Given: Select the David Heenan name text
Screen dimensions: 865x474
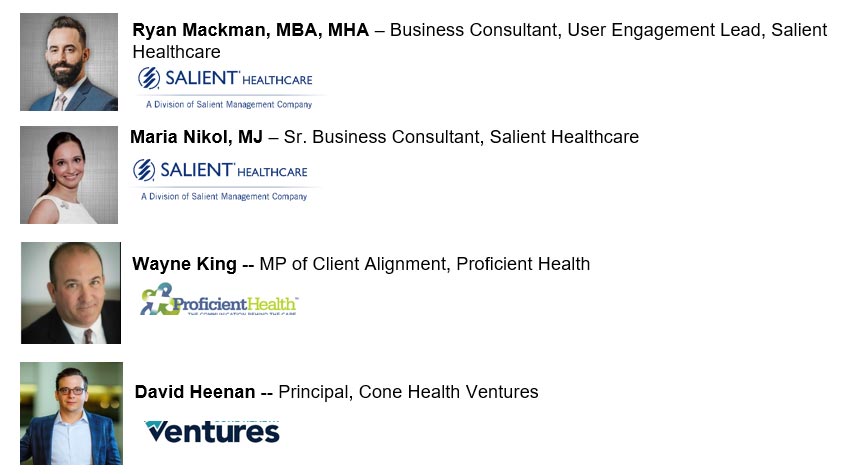Looking at the screenshot, I should (195, 392).
